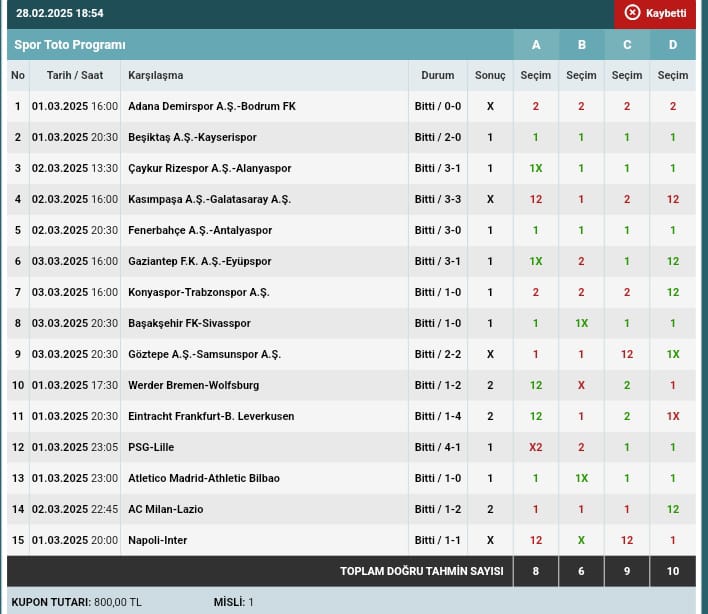708x614 pixels.
Task: Click the Bitti / 1-4 status for Frankfurt-Leverkusen
Action: (438, 416)
